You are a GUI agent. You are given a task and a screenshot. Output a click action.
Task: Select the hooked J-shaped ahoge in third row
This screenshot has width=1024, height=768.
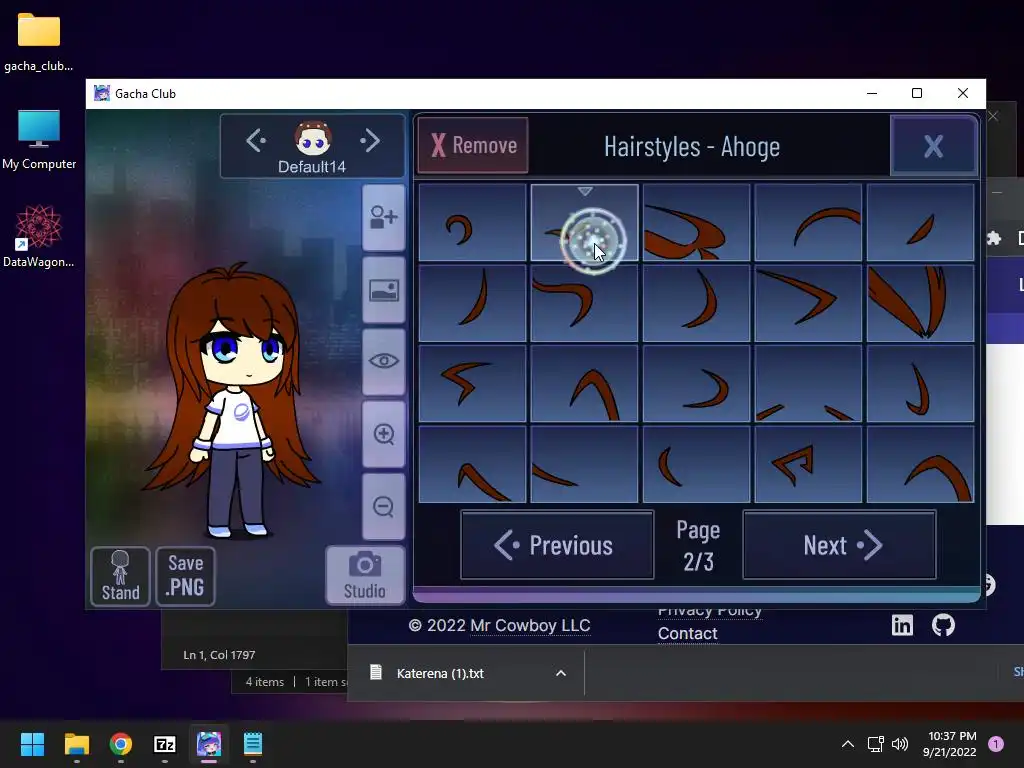[920, 384]
